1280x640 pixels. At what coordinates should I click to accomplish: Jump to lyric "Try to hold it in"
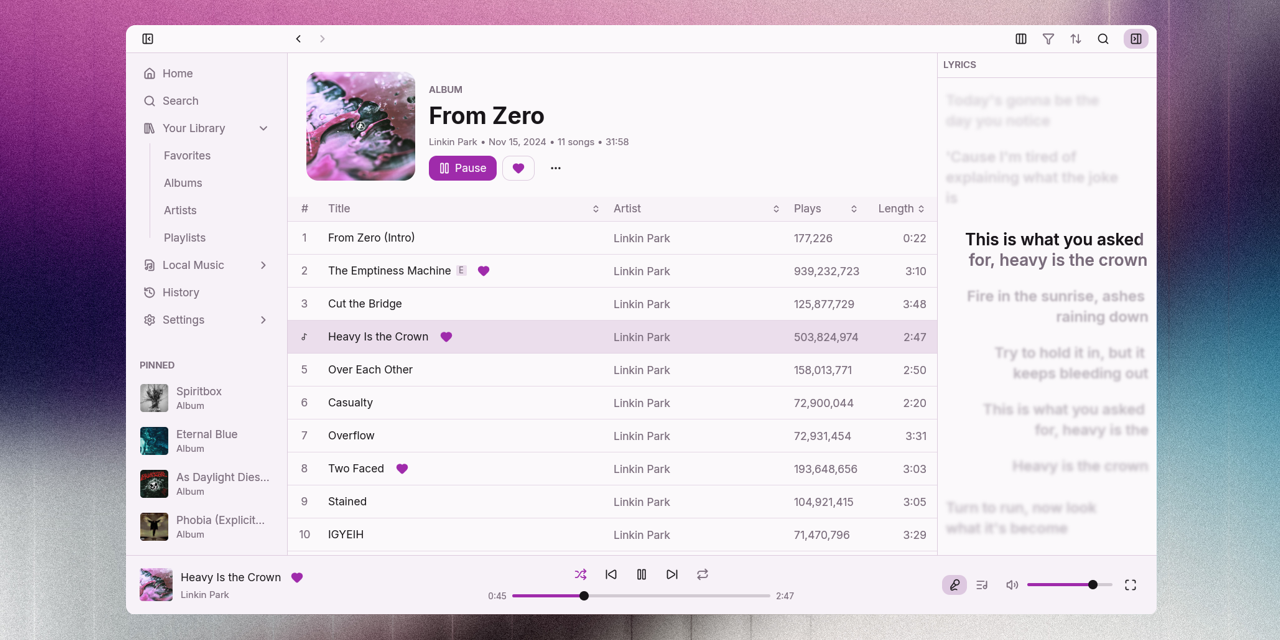[x=1070, y=363]
